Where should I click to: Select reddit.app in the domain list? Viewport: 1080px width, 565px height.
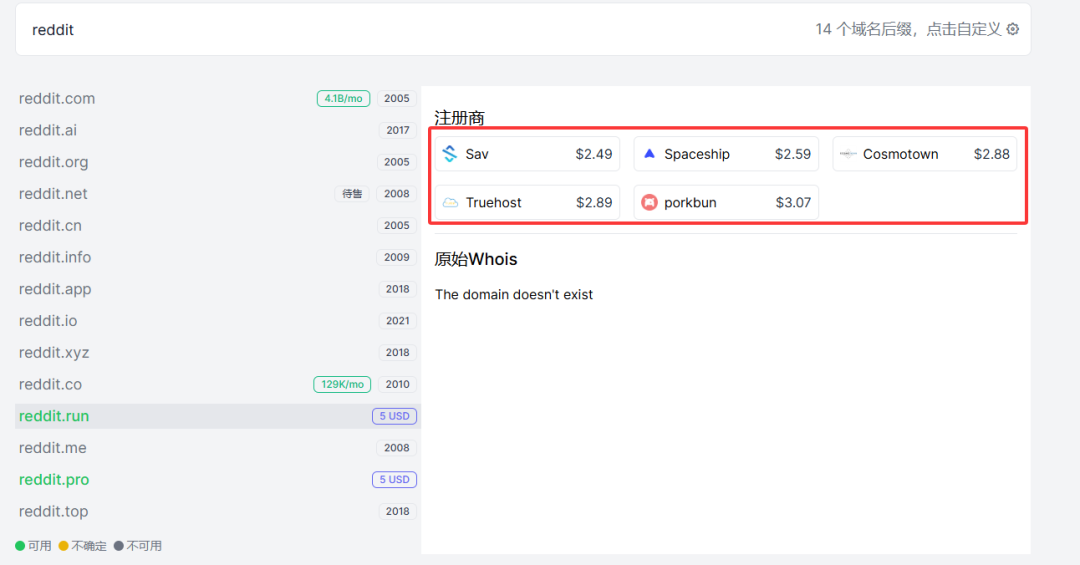(218, 289)
